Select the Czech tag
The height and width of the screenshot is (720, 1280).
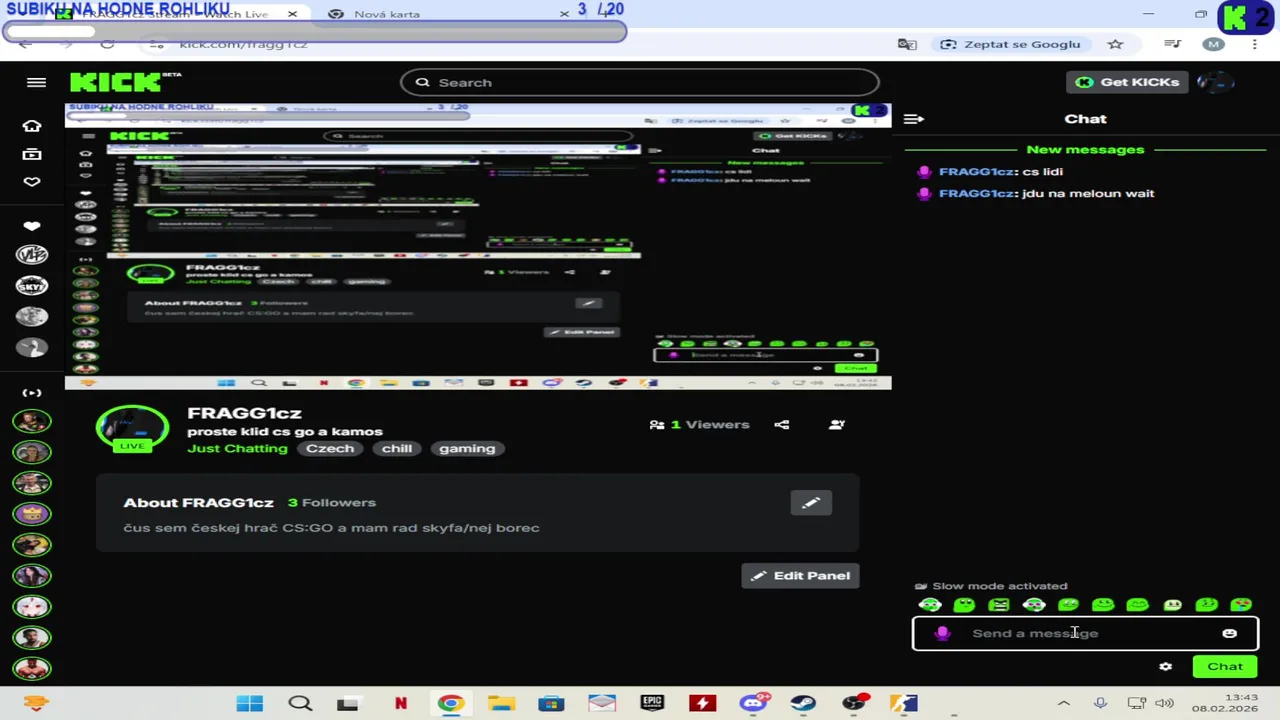[330, 448]
